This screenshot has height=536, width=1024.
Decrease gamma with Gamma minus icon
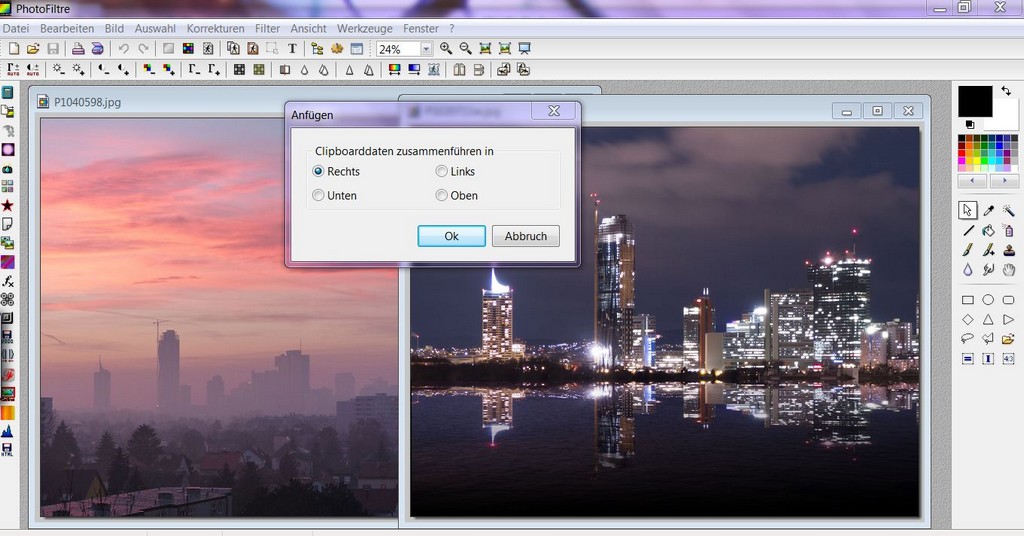194,69
